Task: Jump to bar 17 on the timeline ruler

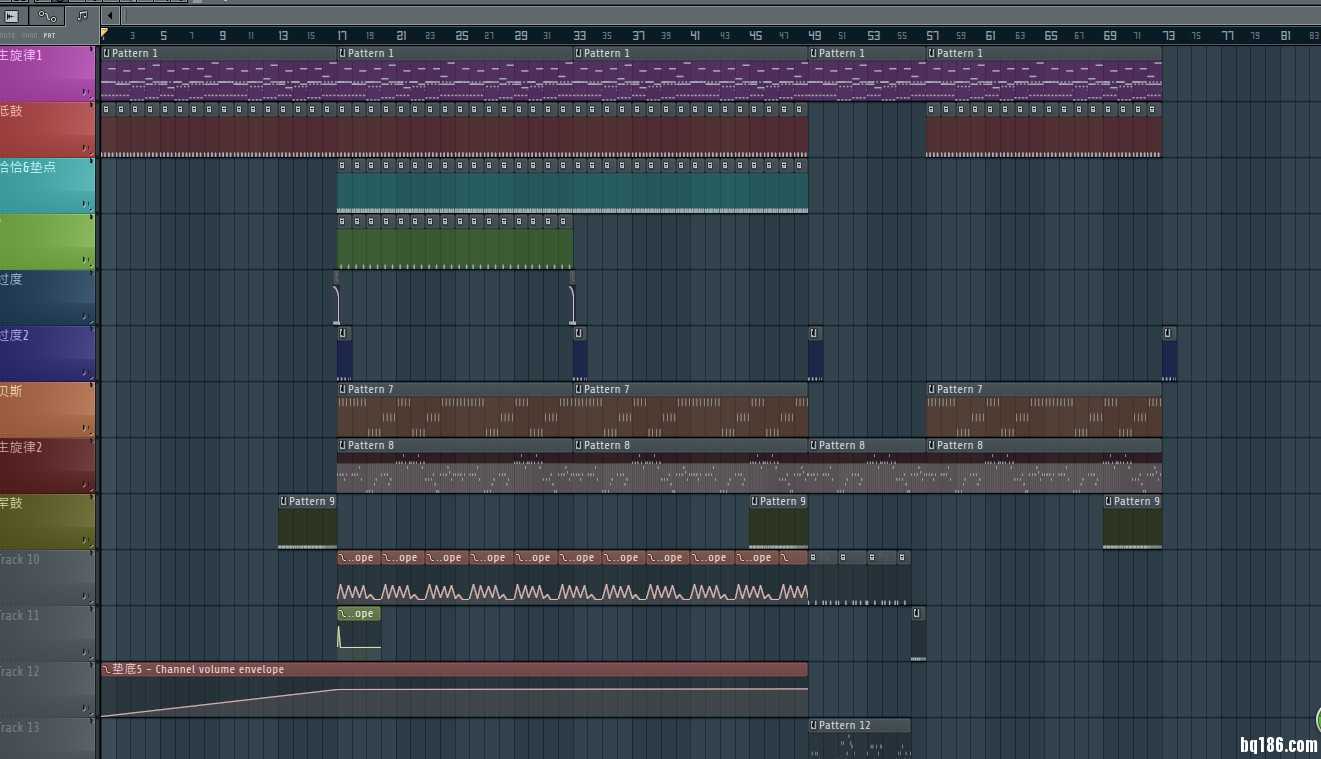Action: (341, 35)
